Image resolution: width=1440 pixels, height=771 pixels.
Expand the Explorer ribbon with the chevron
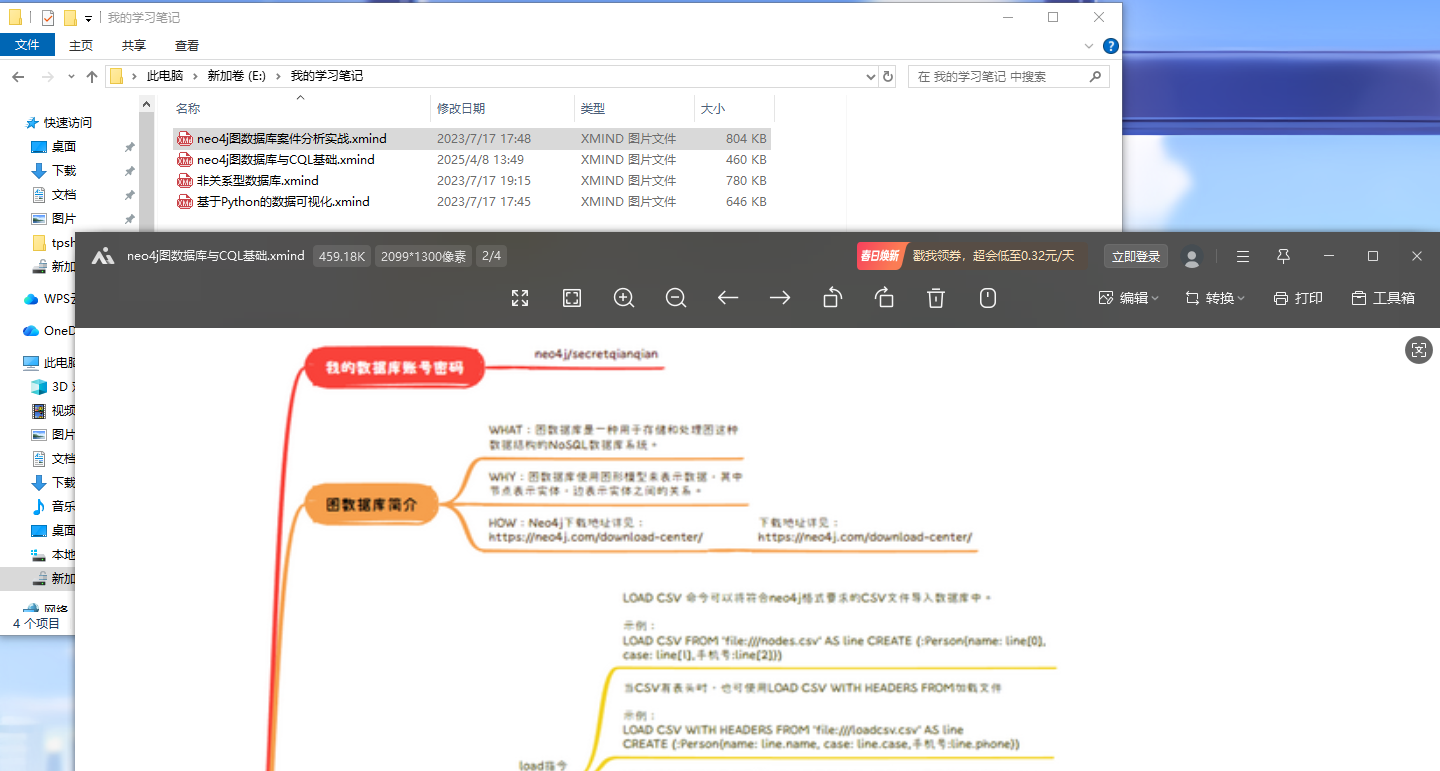pyautogui.click(x=1089, y=46)
